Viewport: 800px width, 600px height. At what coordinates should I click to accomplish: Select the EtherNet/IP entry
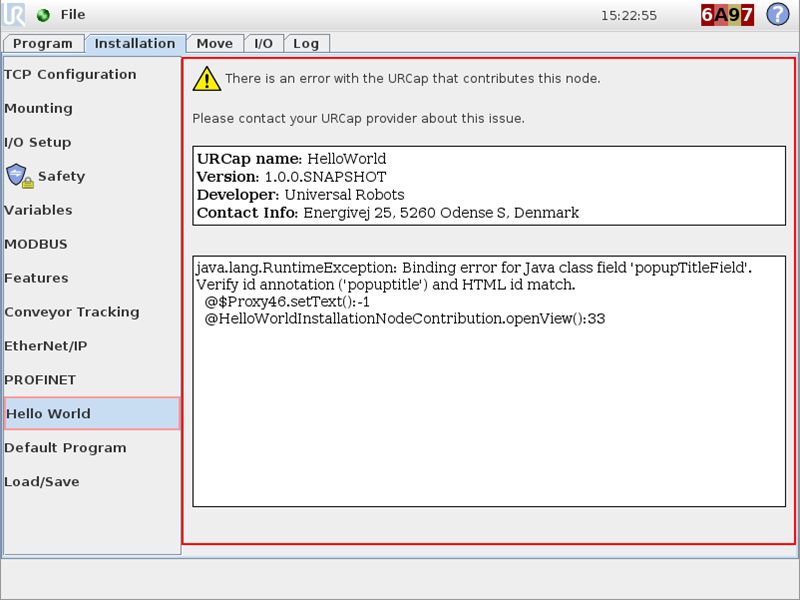pos(46,346)
